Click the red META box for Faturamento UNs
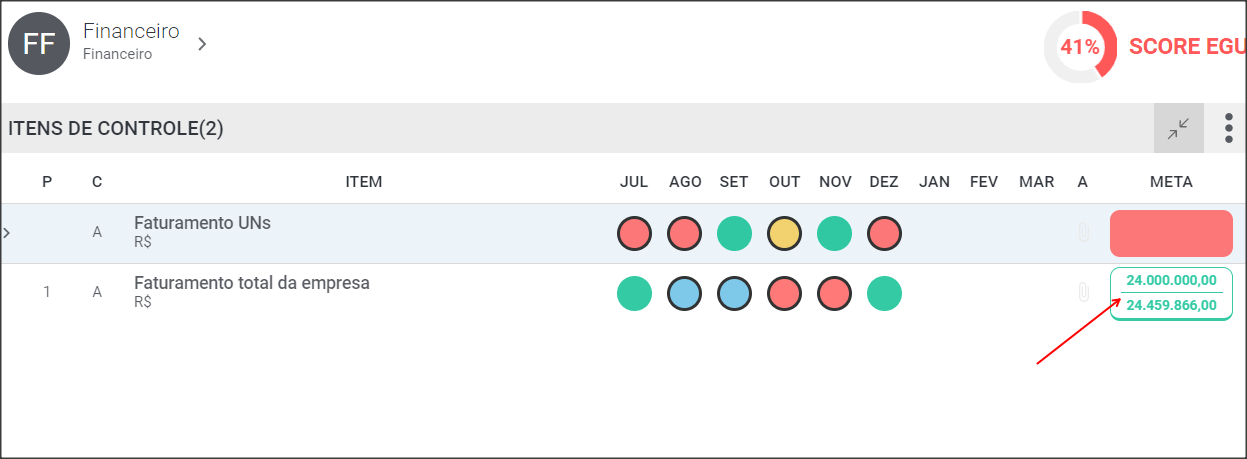The height and width of the screenshot is (459, 1247). 1171,233
